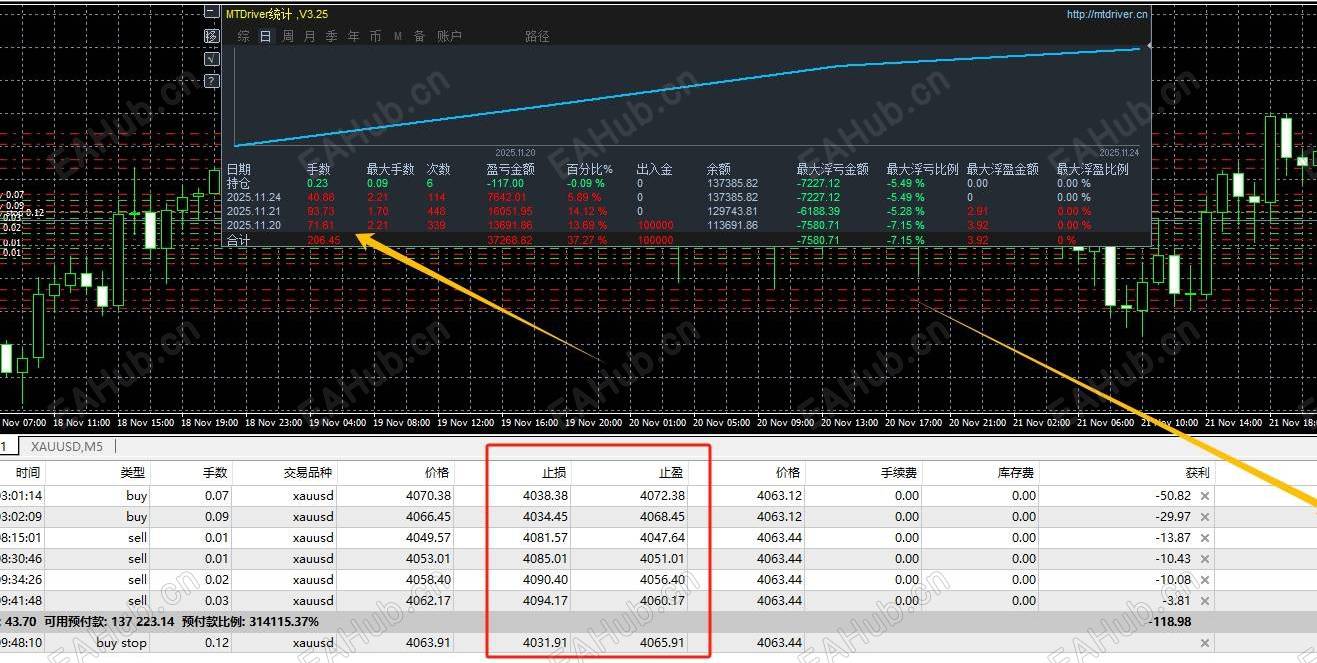Click the 移 move-panel icon

(x=211, y=36)
